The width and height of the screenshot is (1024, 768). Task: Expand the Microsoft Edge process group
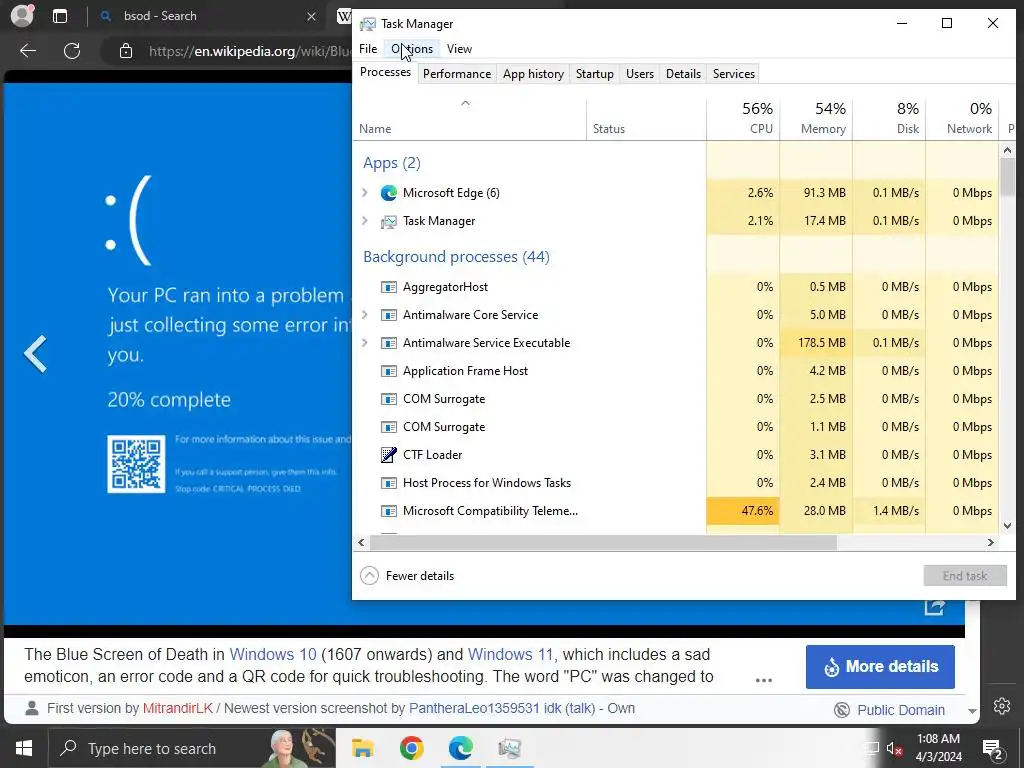365,193
